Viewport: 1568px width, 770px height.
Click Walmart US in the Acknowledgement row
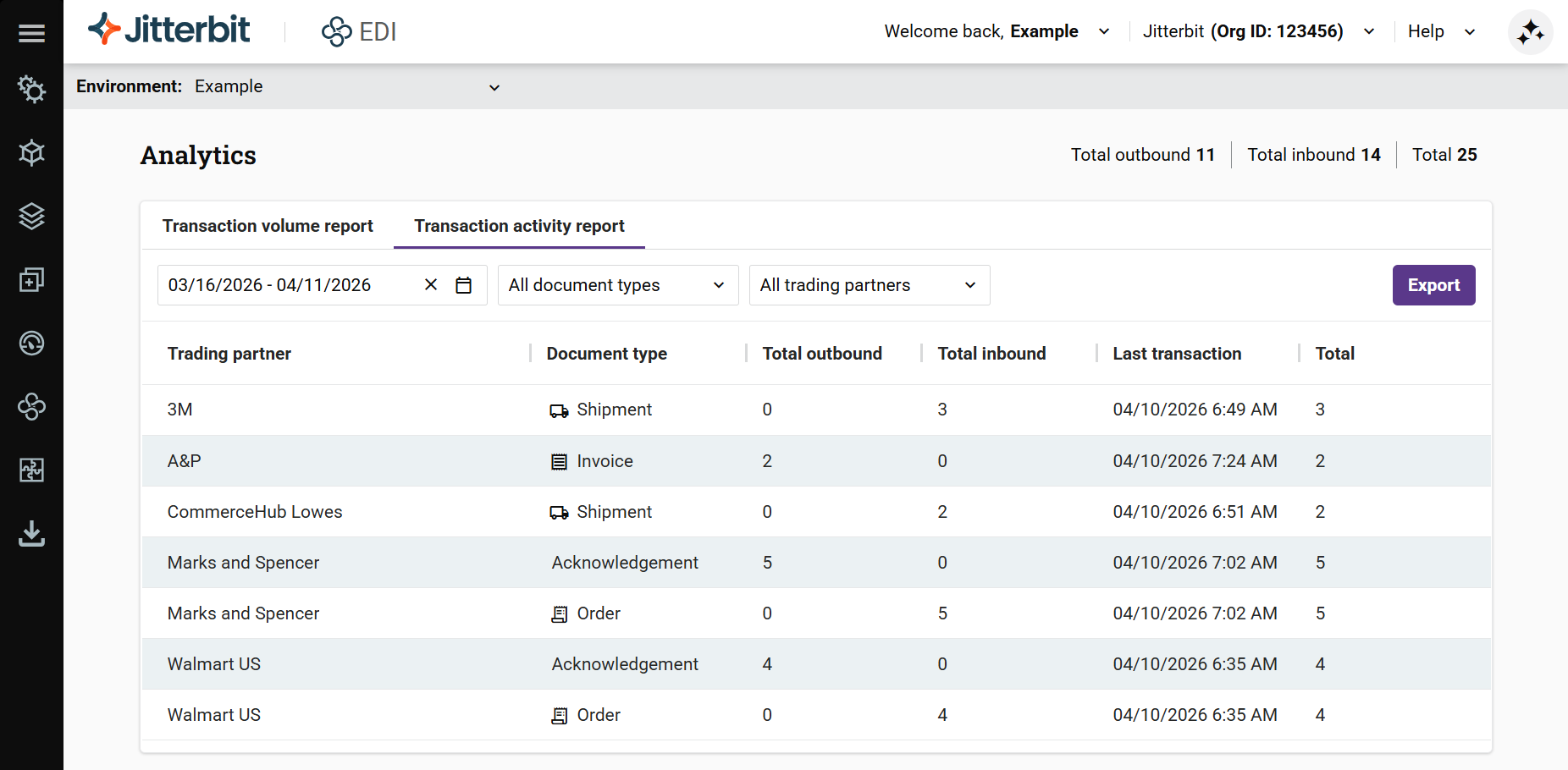pyautogui.click(x=214, y=664)
